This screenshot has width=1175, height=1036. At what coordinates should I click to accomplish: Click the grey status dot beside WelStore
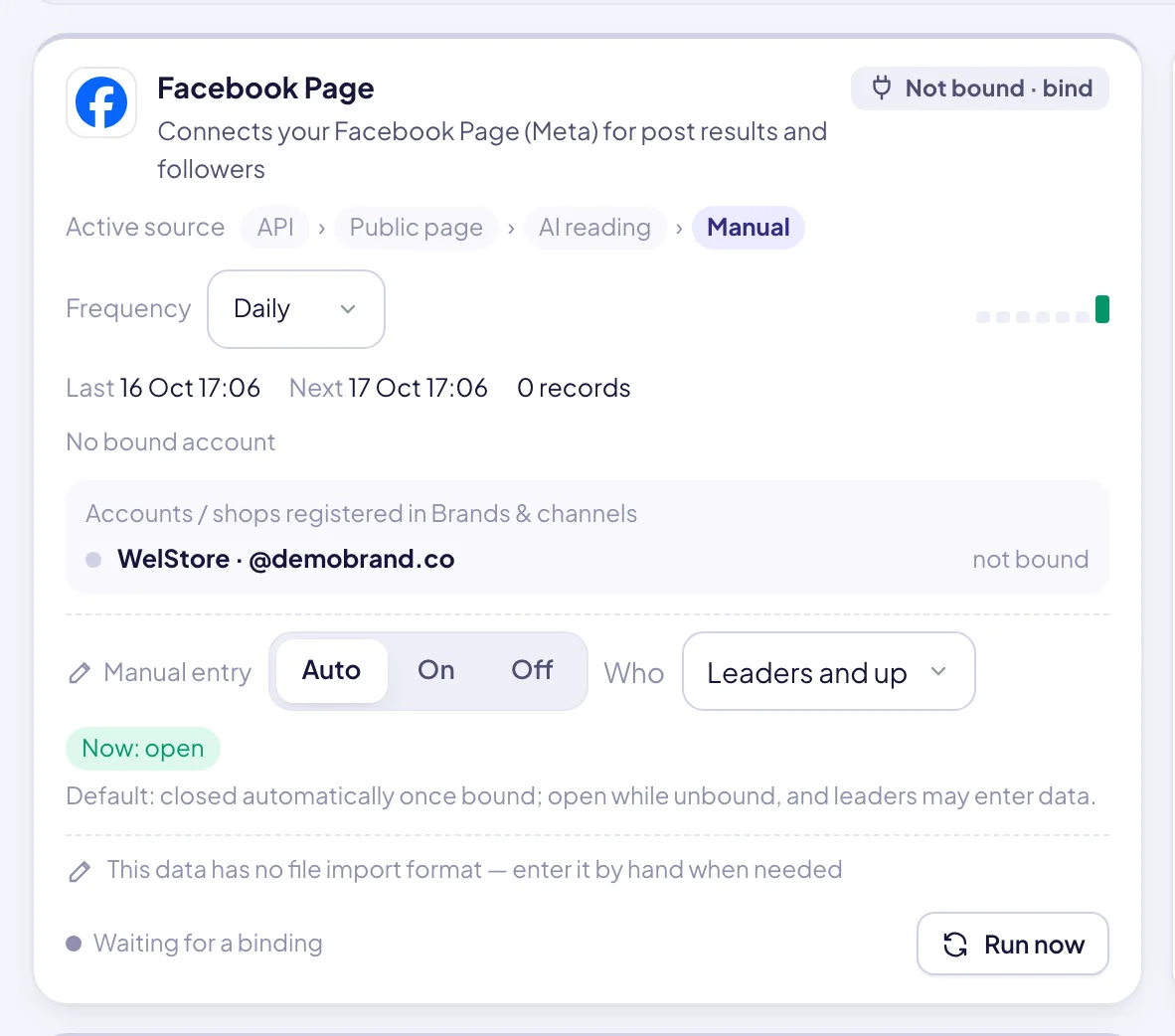pyautogui.click(x=93, y=560)
